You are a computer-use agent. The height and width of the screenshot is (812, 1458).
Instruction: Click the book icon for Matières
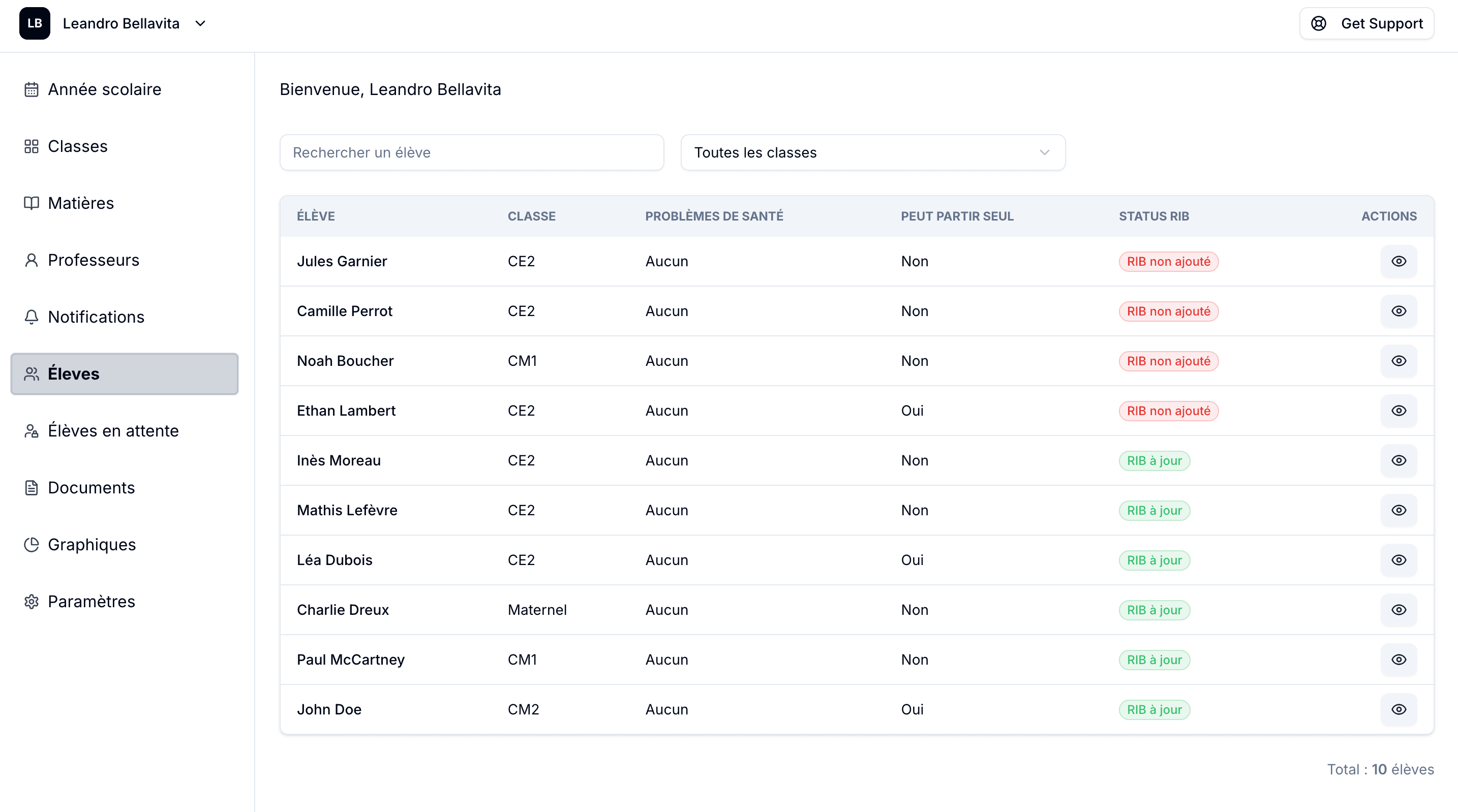[32, 203]
